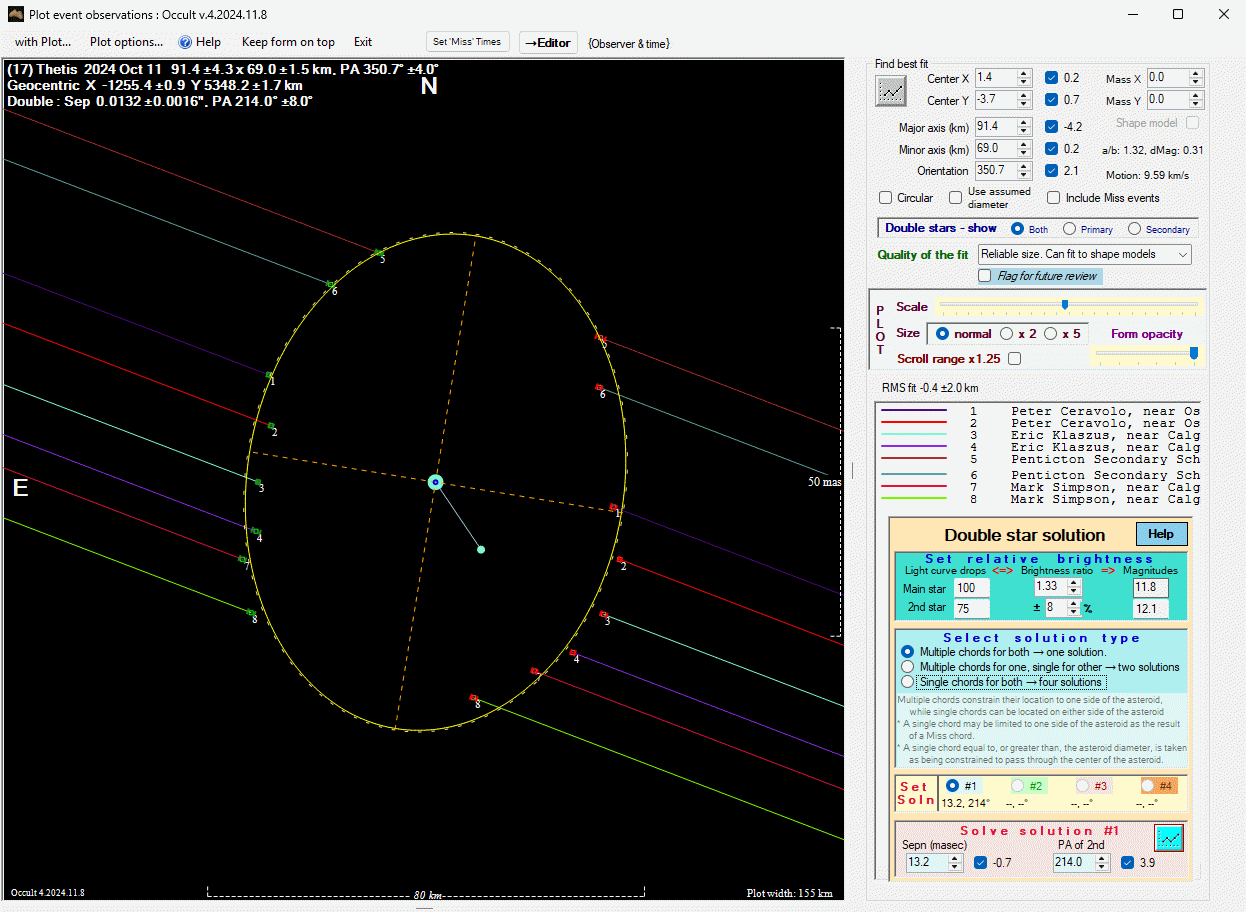The width and height of the screenshot is (1246, 912).
Task: Open the Quality of the fit dropdown
Action: pyautogui.click(x=1085, y=255)
